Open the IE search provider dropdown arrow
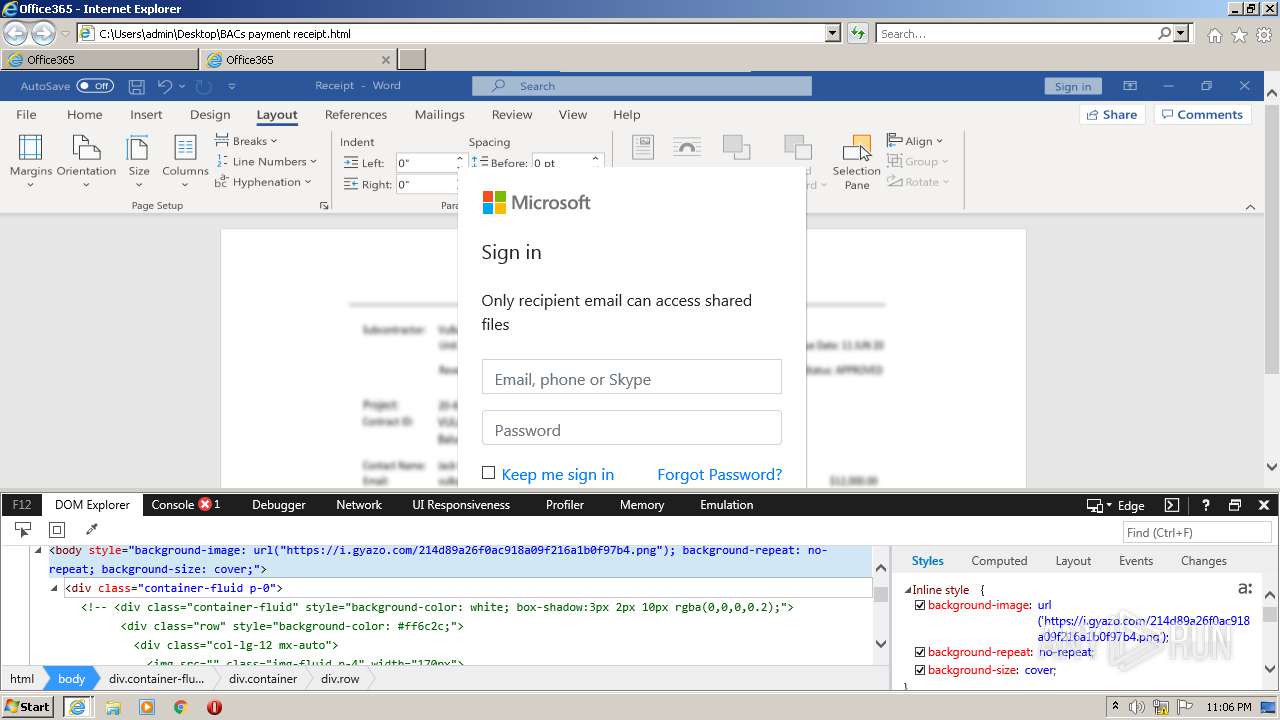Screen dimensions: 1280x720 1182,33
